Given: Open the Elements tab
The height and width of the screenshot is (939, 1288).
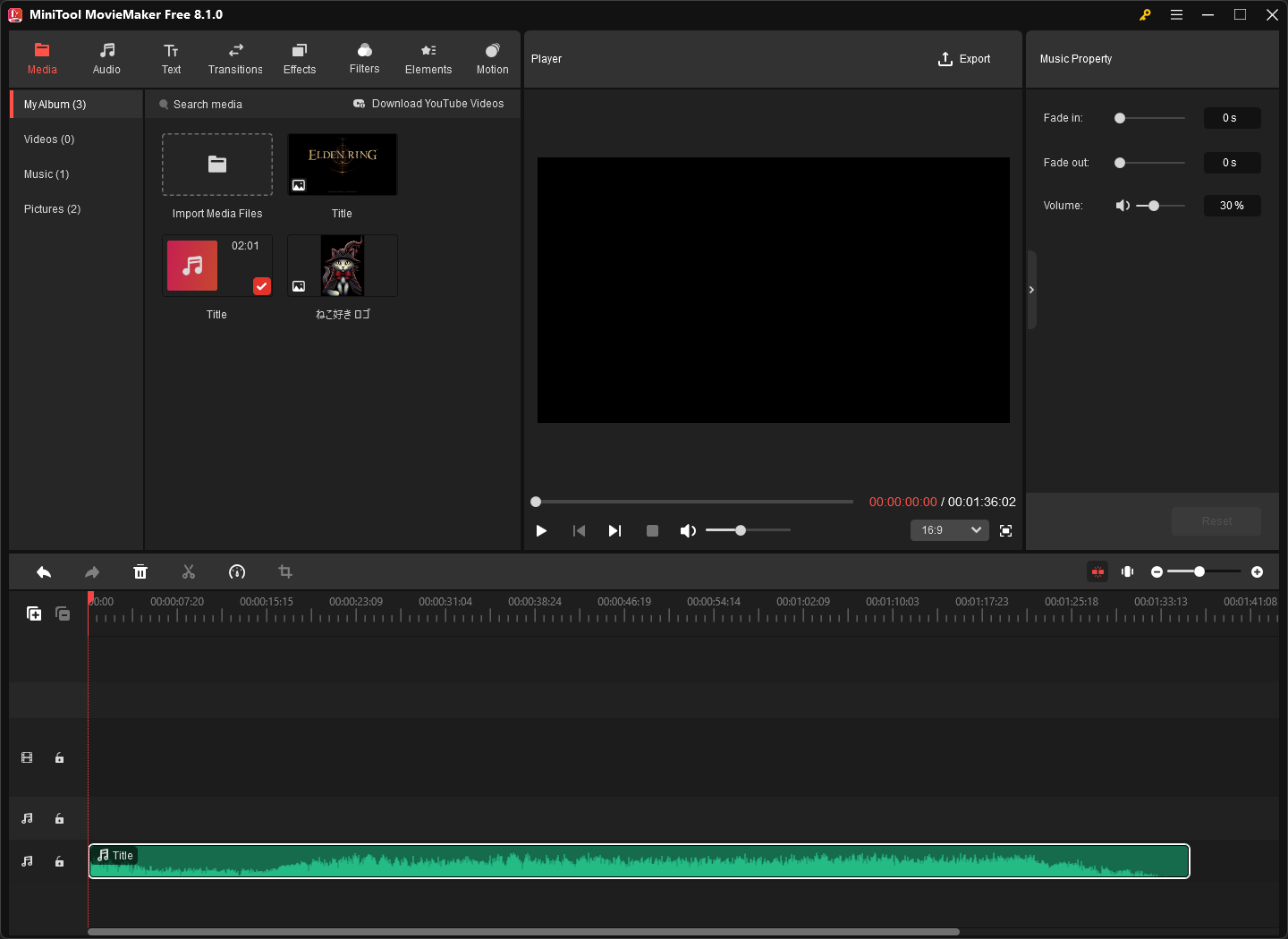Looking at the screenshot, I should [428, 59].
